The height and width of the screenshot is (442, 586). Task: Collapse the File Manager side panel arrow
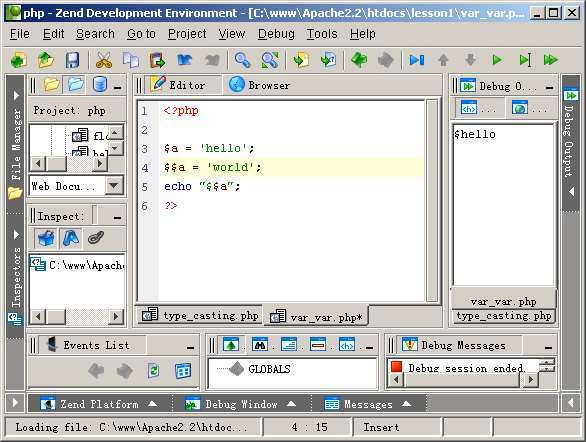pyautogui.click(x=16, y=95)
